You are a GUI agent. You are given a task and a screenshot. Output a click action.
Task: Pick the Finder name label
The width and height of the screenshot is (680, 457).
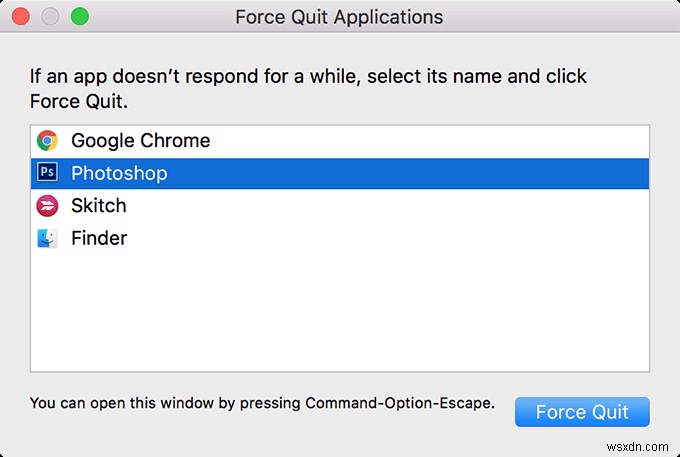(x=99, y=238)
